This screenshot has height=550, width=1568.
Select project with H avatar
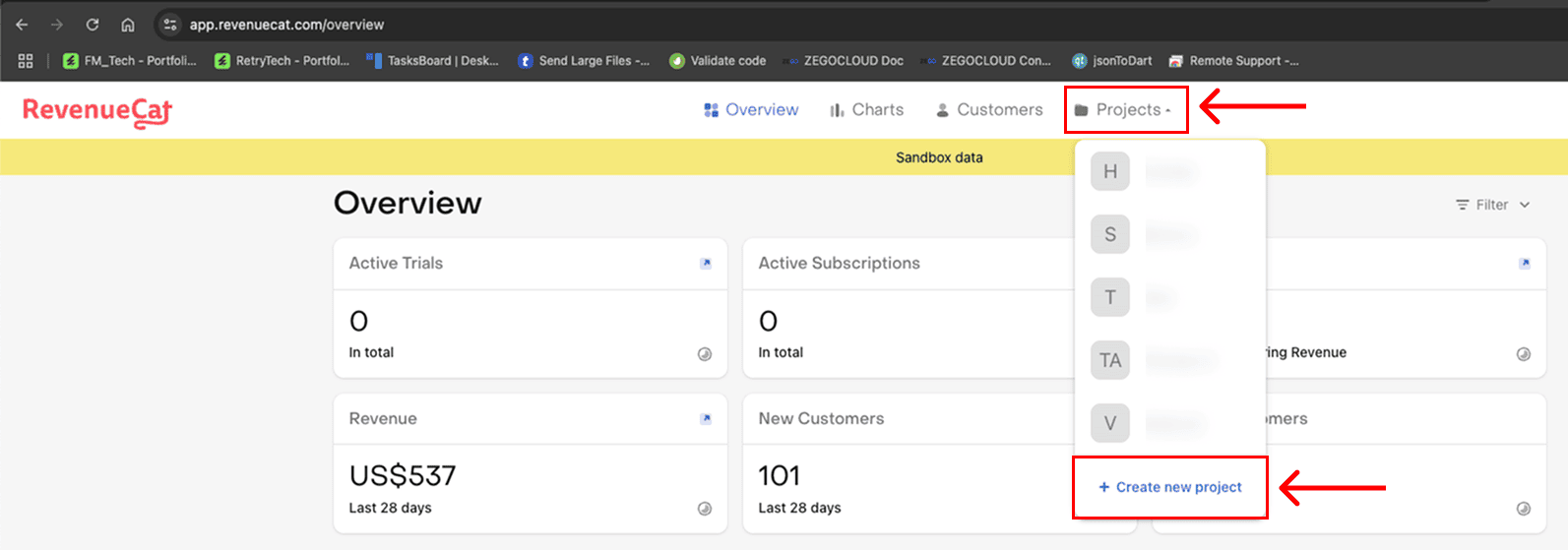[x=1110, y=172]
